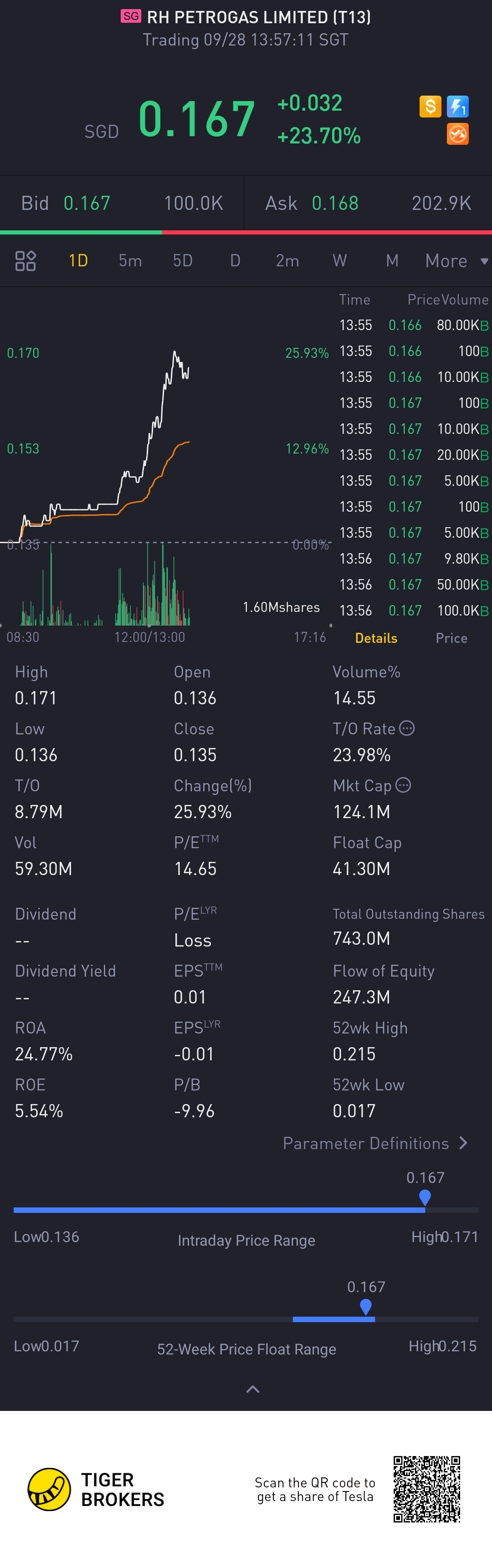Switch to the Details trades tab
The height and width of the screenshot is (1568, 492).
coord(376,638)
